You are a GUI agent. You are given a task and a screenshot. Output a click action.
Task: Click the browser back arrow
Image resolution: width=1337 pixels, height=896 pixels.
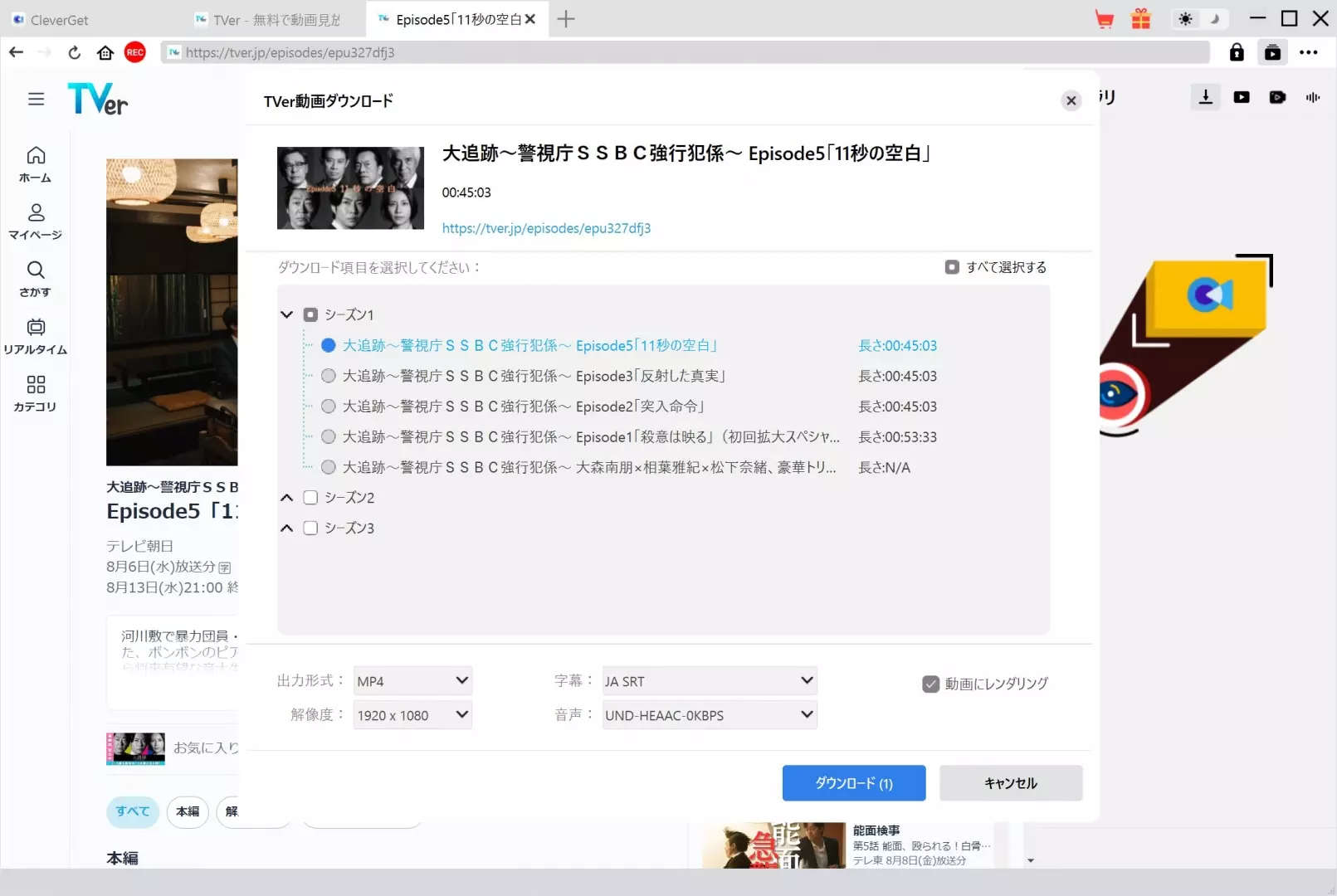click(17, 52)
